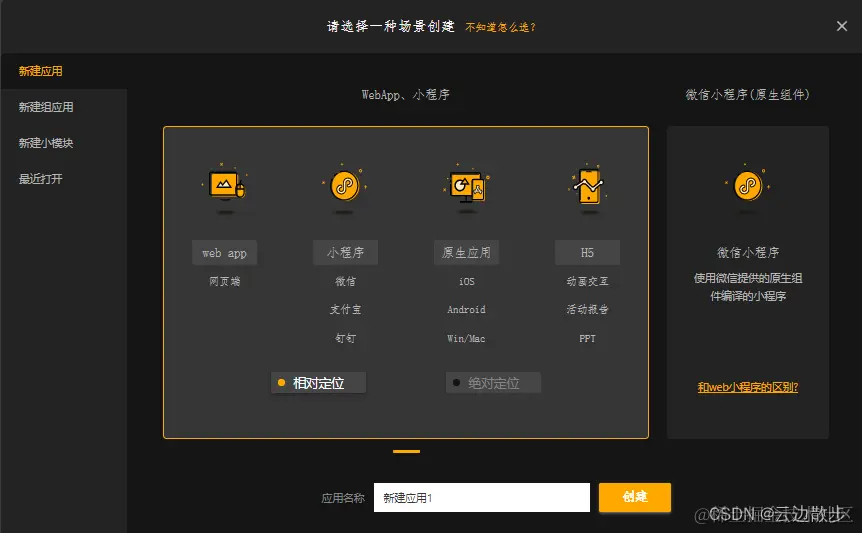Click the web app label button

(x=224, y=253)
